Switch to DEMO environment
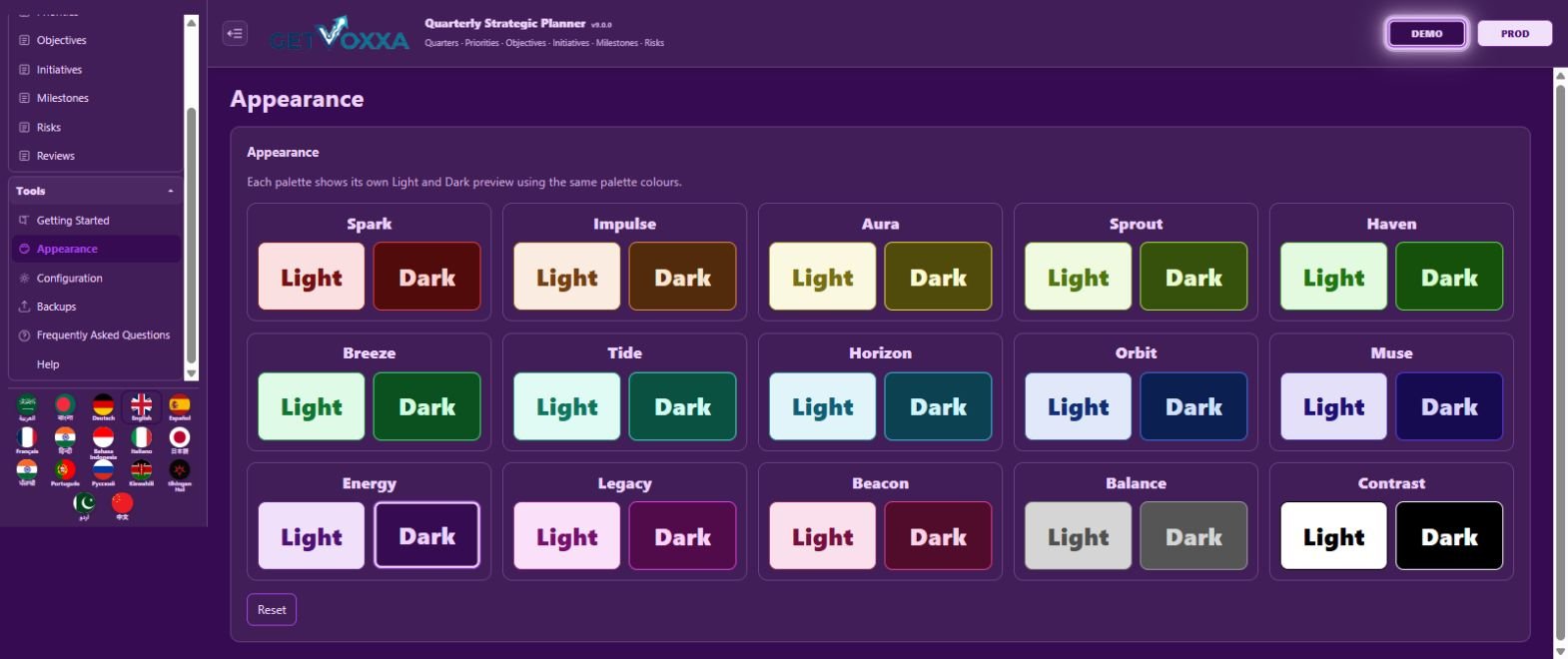Screen dimensions: 1568x659 point(1426,33)
